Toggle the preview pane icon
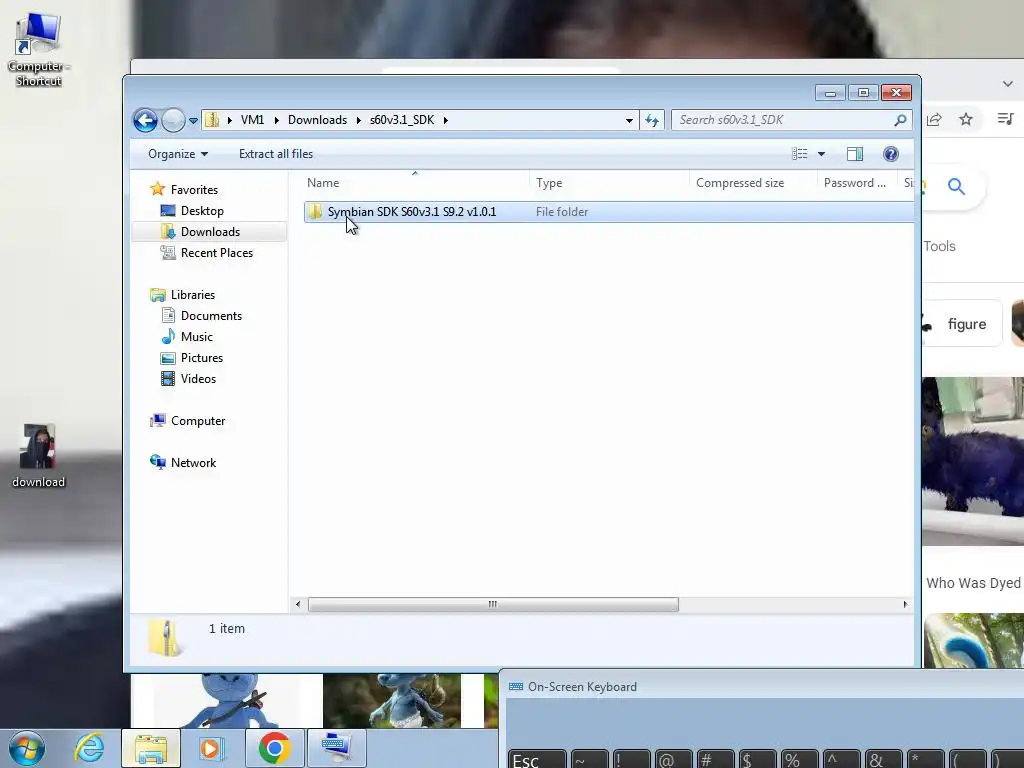 855,154
